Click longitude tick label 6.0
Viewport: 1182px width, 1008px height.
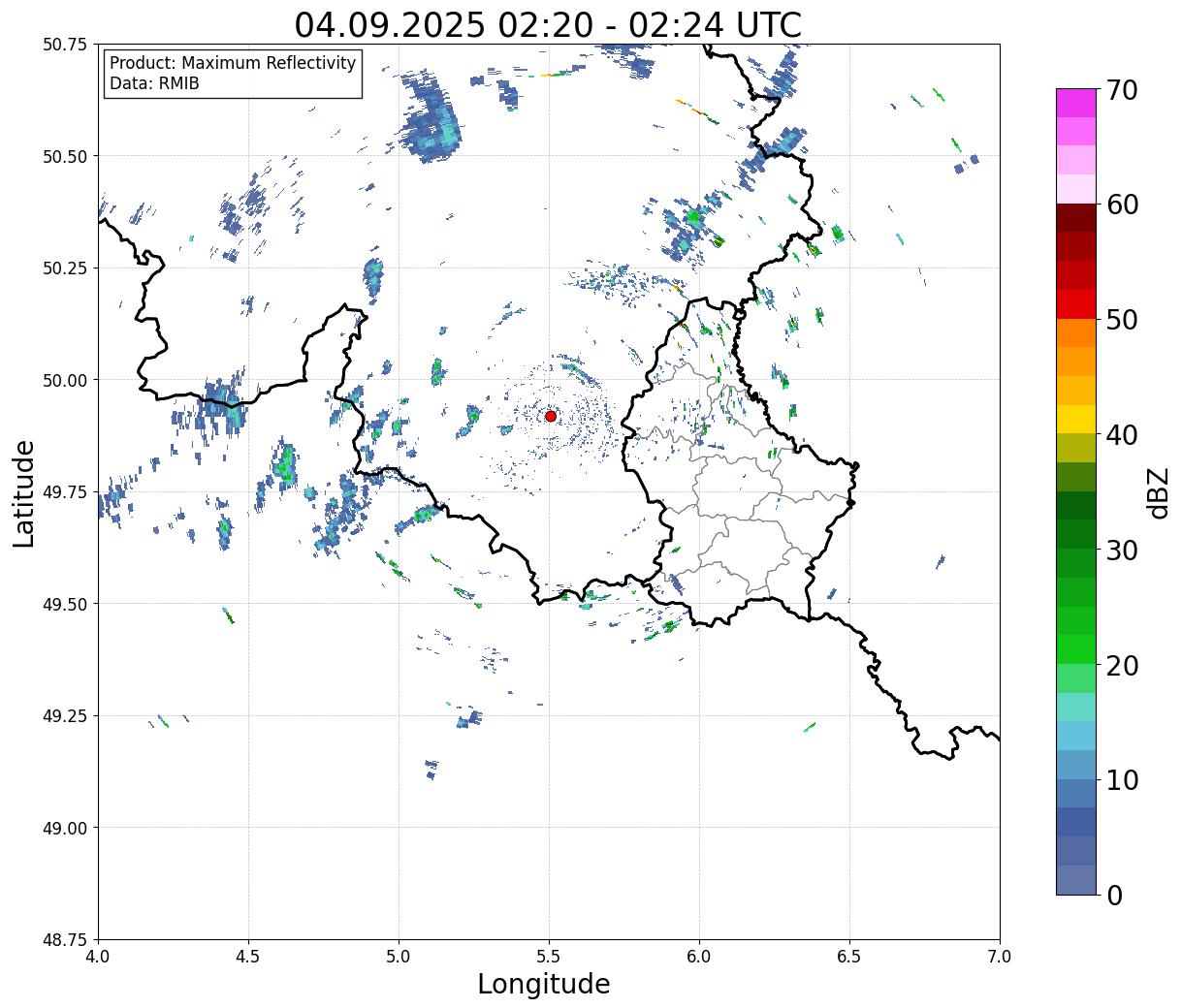point(699,957)
